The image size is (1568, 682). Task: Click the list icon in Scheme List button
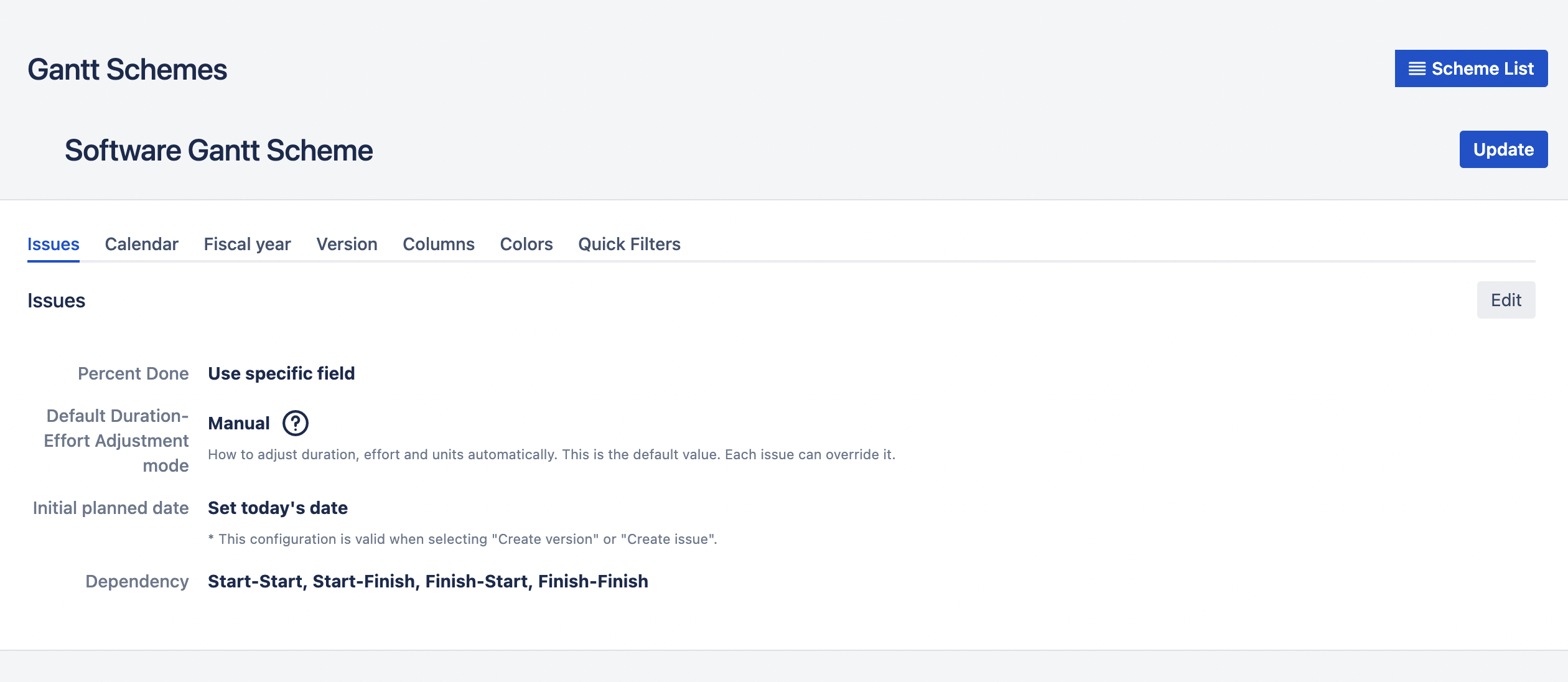pos(1417,68)
